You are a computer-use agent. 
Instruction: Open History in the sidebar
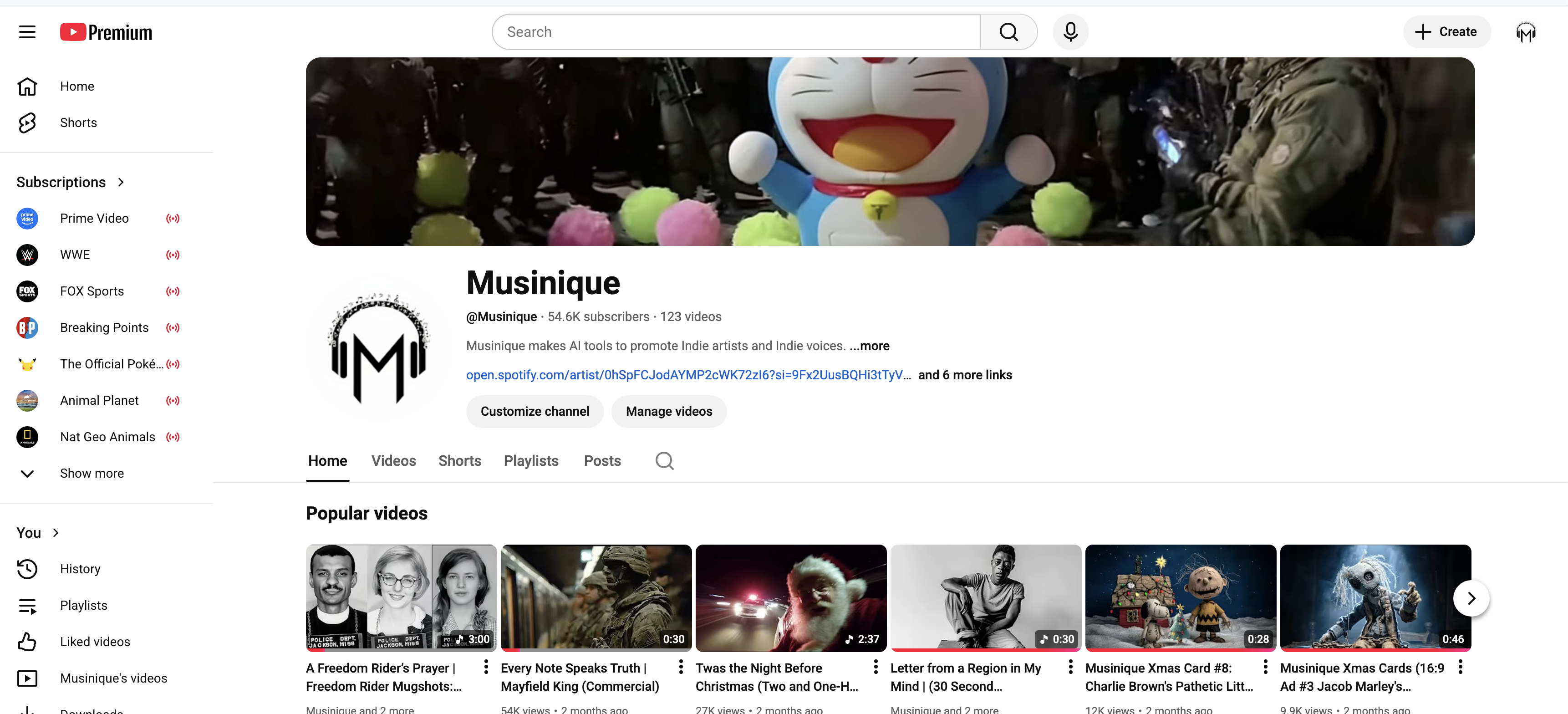80,569
